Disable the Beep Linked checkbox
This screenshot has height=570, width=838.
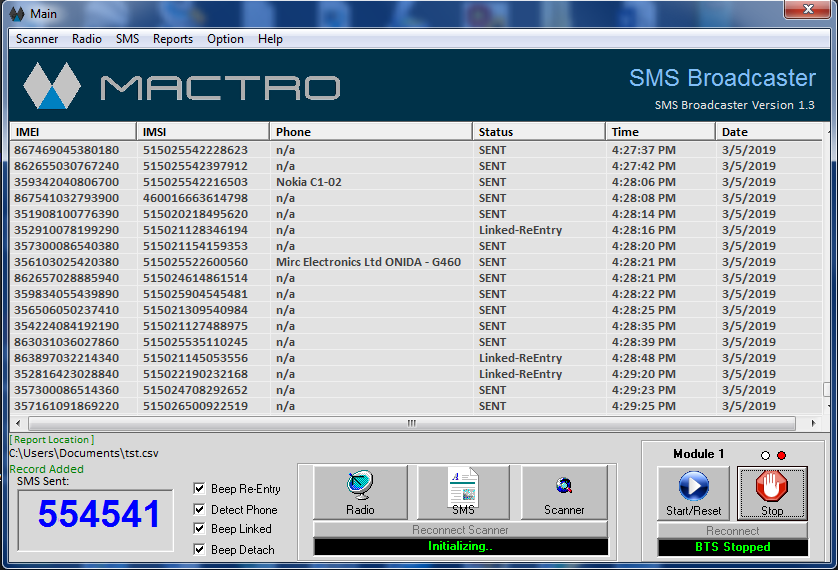pos(200,529)
